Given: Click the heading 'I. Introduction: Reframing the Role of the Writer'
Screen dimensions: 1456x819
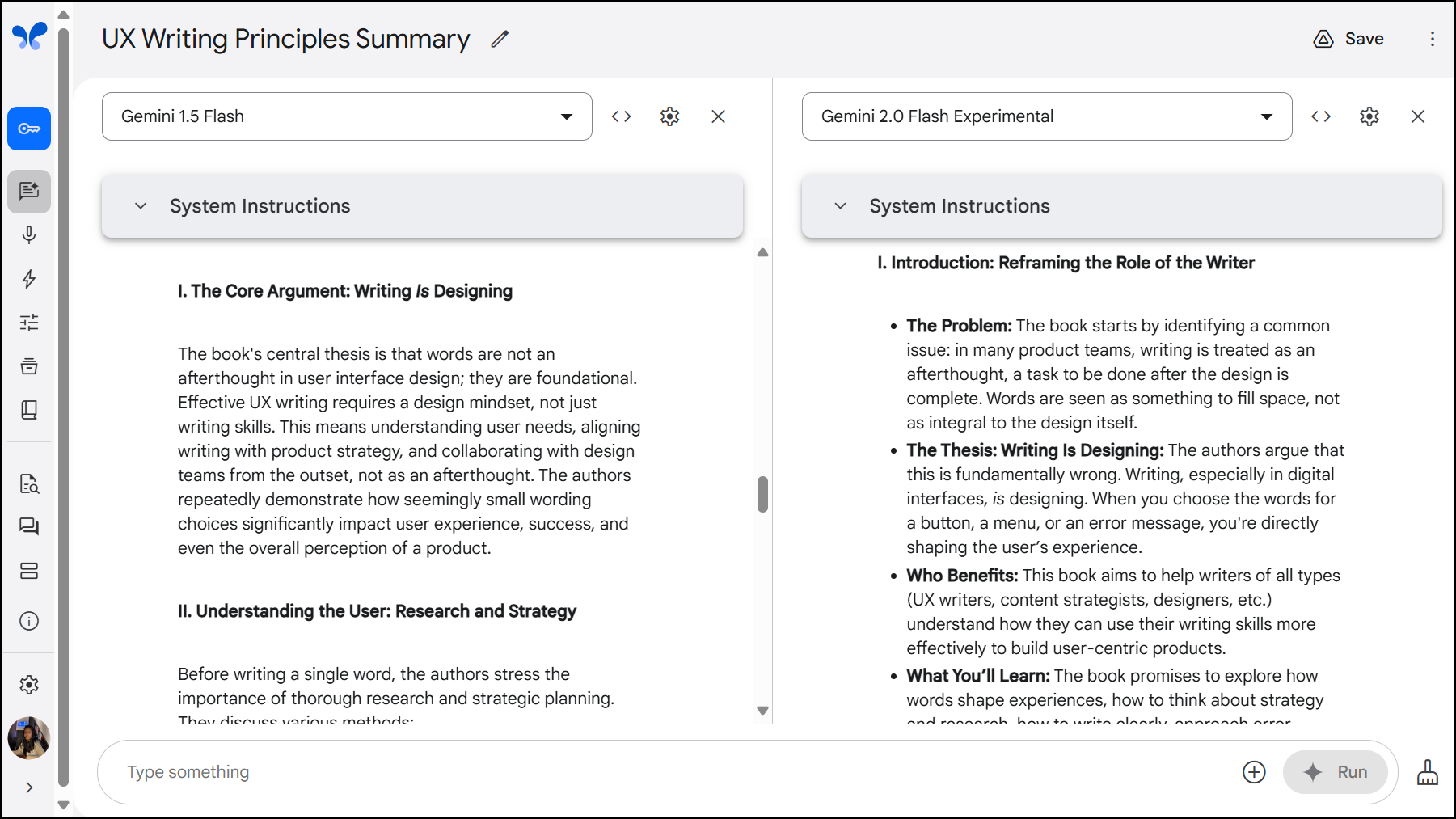Looking at the screenshot, I should (1066, 263).
